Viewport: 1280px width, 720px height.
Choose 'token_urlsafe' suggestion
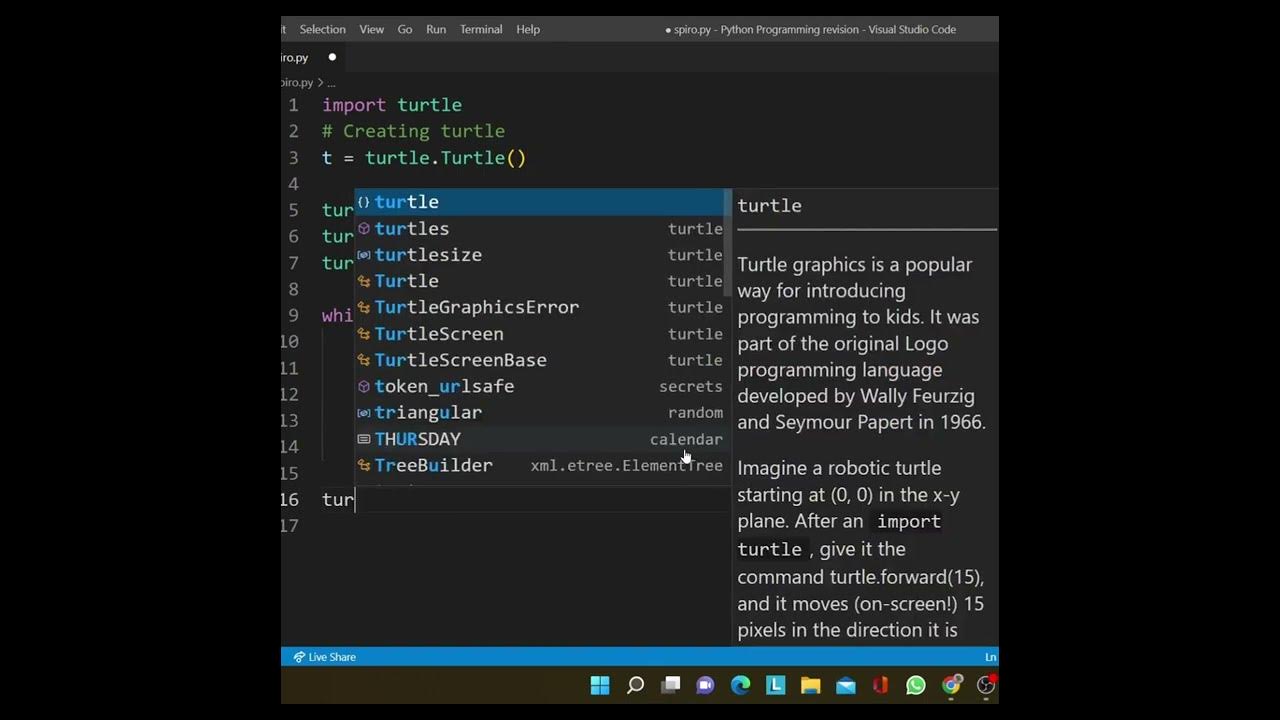[x=543, y=386]
